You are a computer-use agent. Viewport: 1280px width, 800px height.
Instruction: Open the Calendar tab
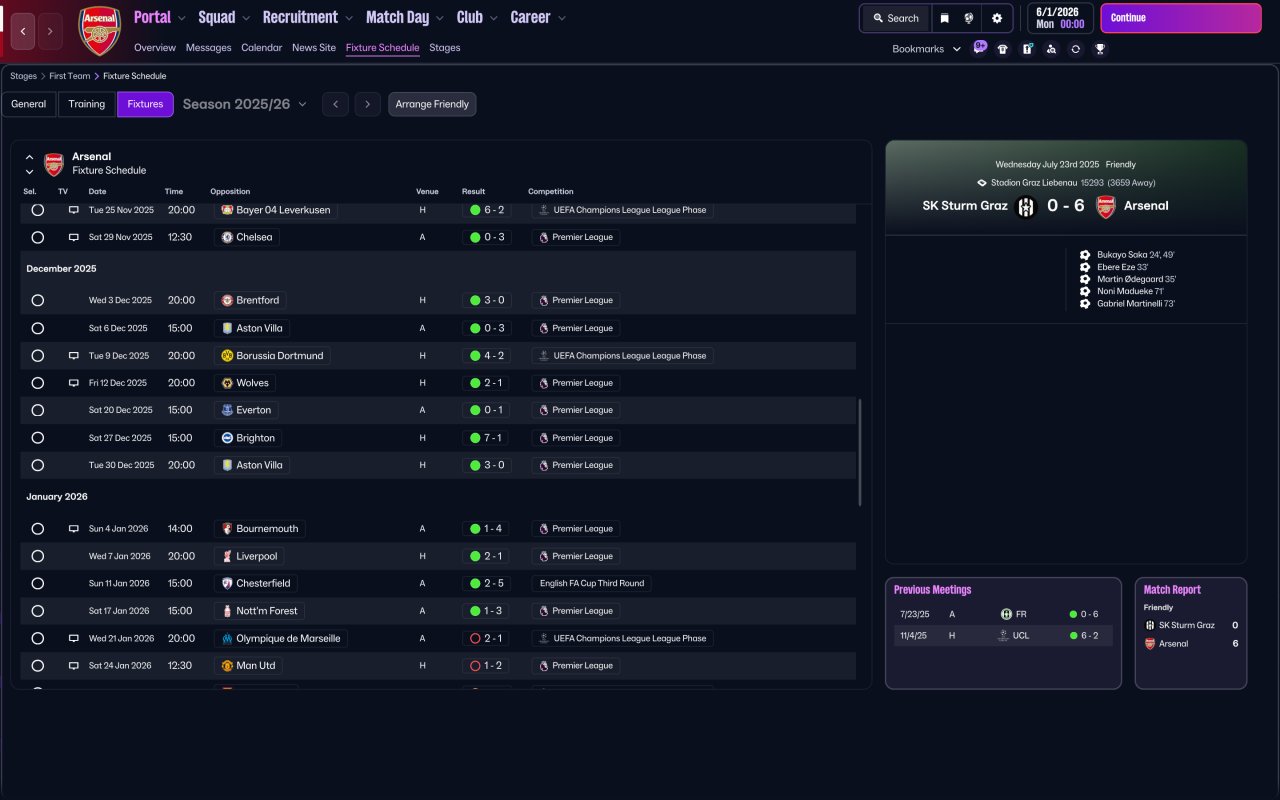261,47
